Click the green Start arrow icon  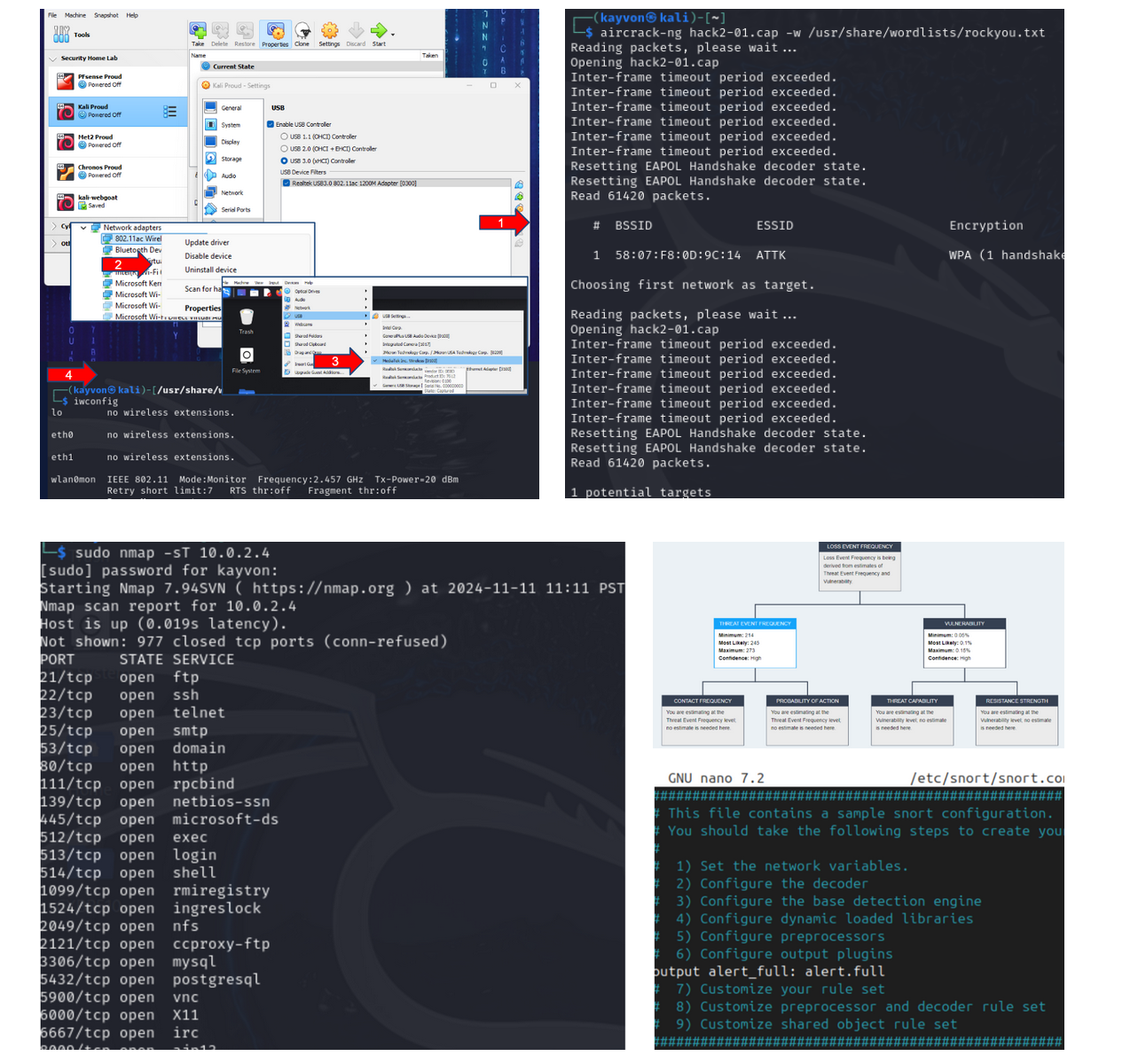[378, 31]
